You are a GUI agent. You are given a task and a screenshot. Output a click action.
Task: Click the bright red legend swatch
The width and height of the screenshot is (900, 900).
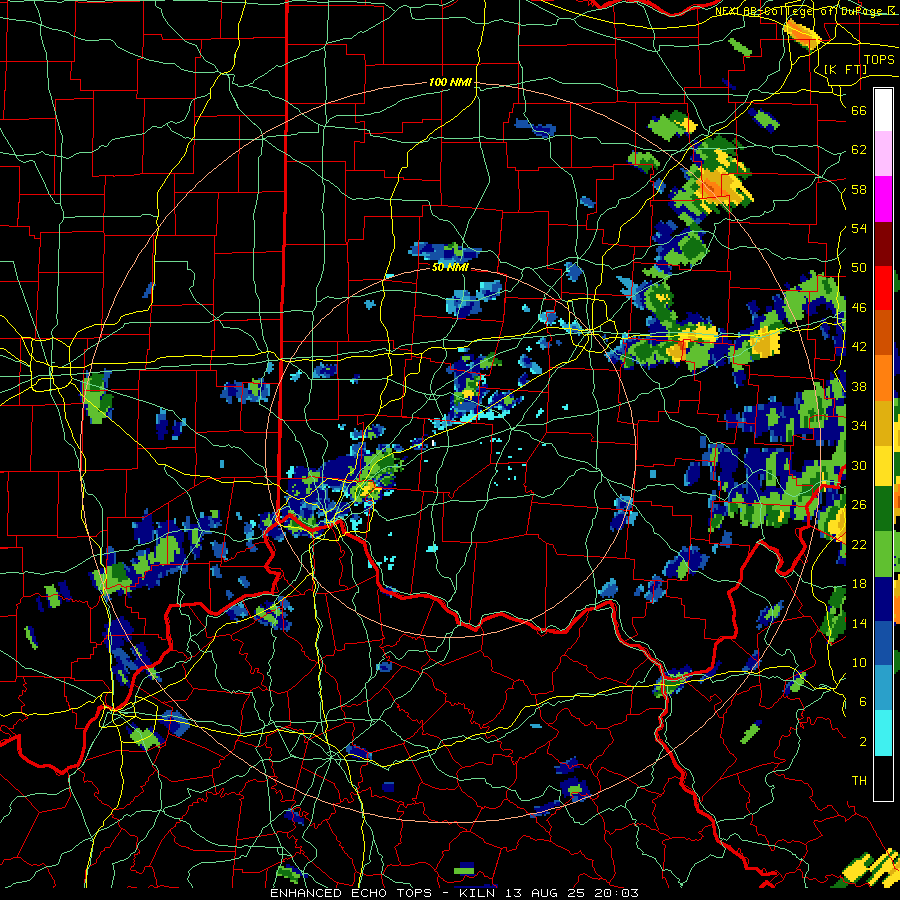coord(883,288)
